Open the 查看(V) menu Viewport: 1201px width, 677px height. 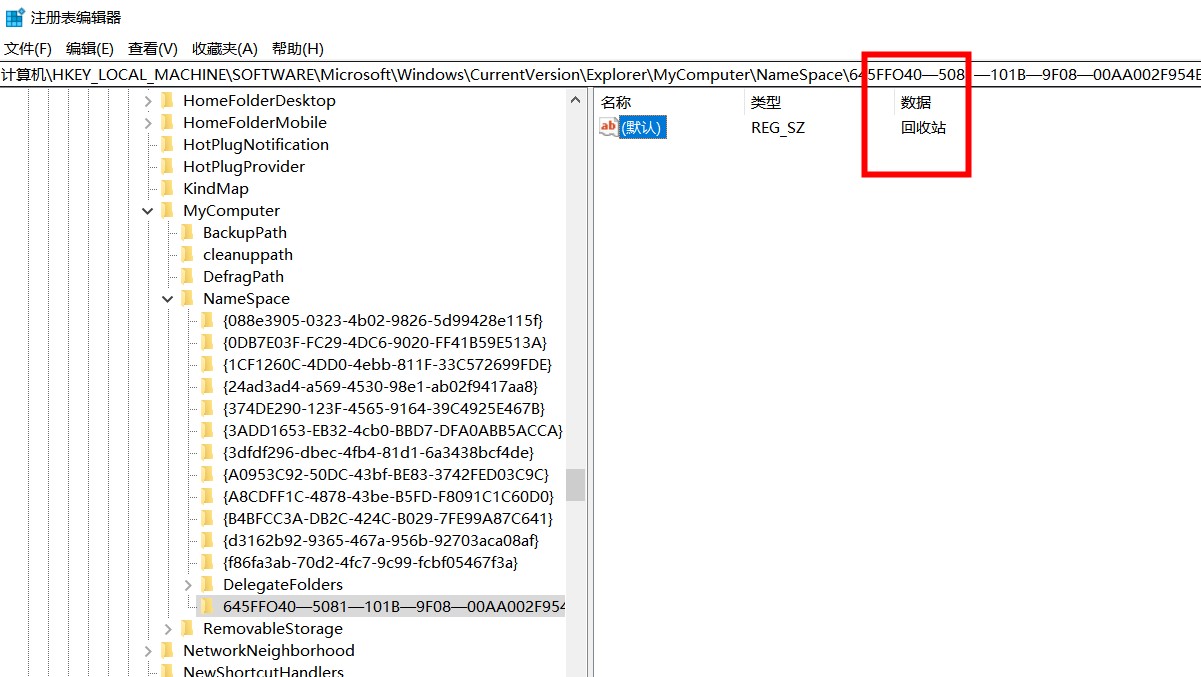(153, 48)
